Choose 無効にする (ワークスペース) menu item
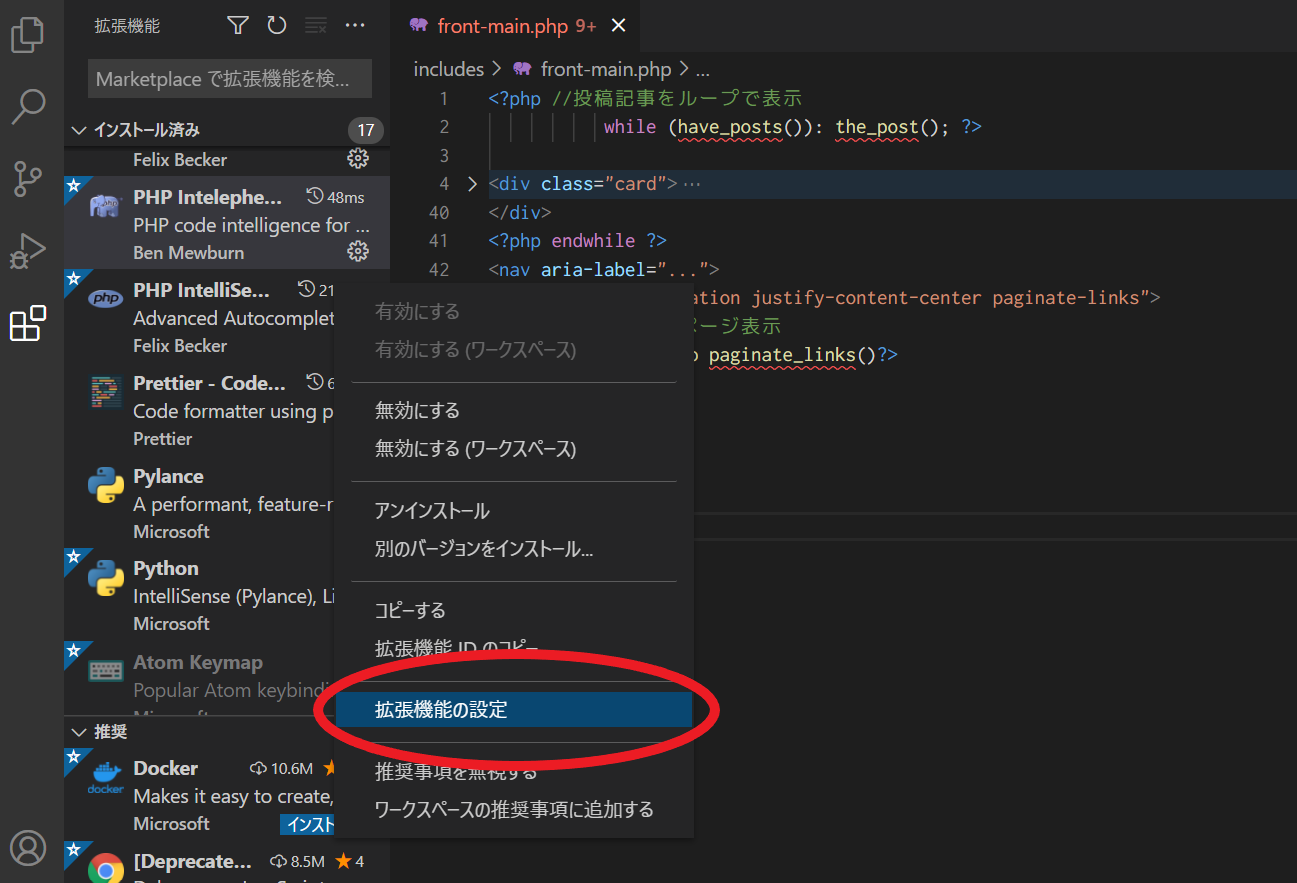 (x=514, y=449)
